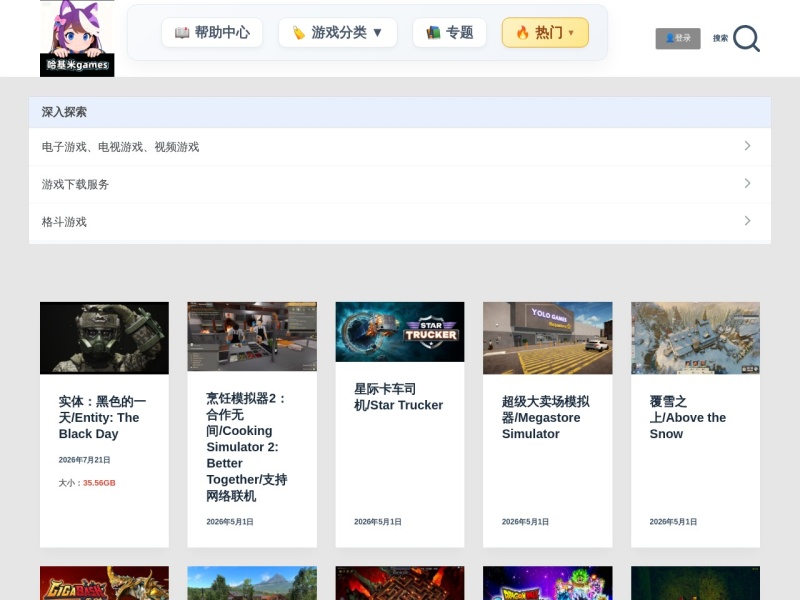Open the 专题 topics page
The height and width of the screenshot is (600, 800).
[x=449, y=33]
